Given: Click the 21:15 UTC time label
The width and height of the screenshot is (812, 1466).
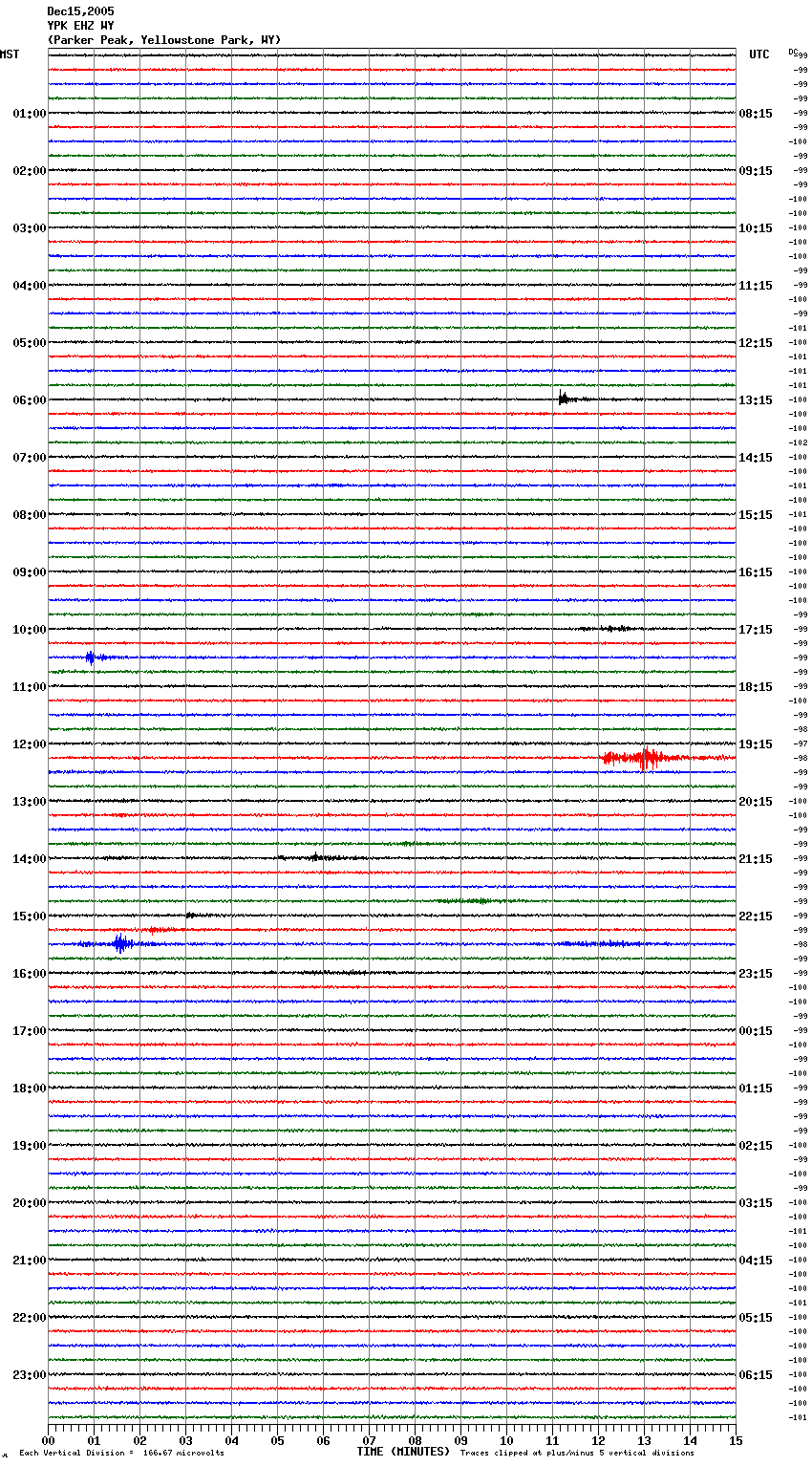Looking at the screenshot, I should tap(756, 859).
